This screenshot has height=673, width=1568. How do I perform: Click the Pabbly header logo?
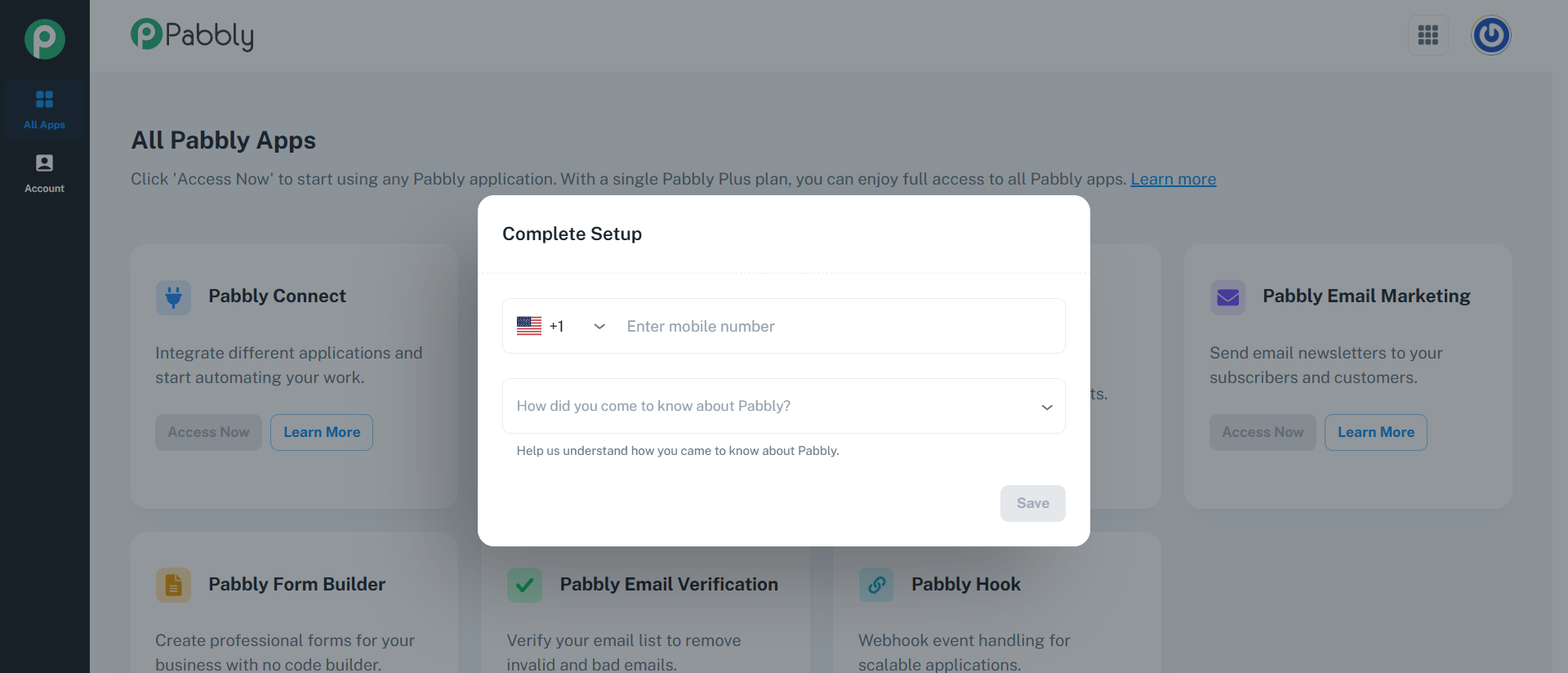193,35
